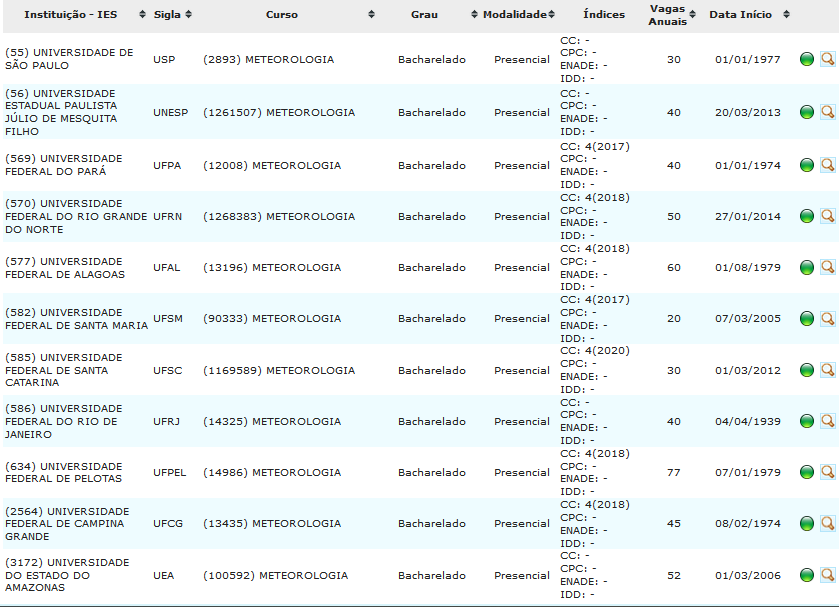Select (55) UNIVERSIDADE DE SÃO PAULO text
The image size is (839, 607).
tap(69, 59)
